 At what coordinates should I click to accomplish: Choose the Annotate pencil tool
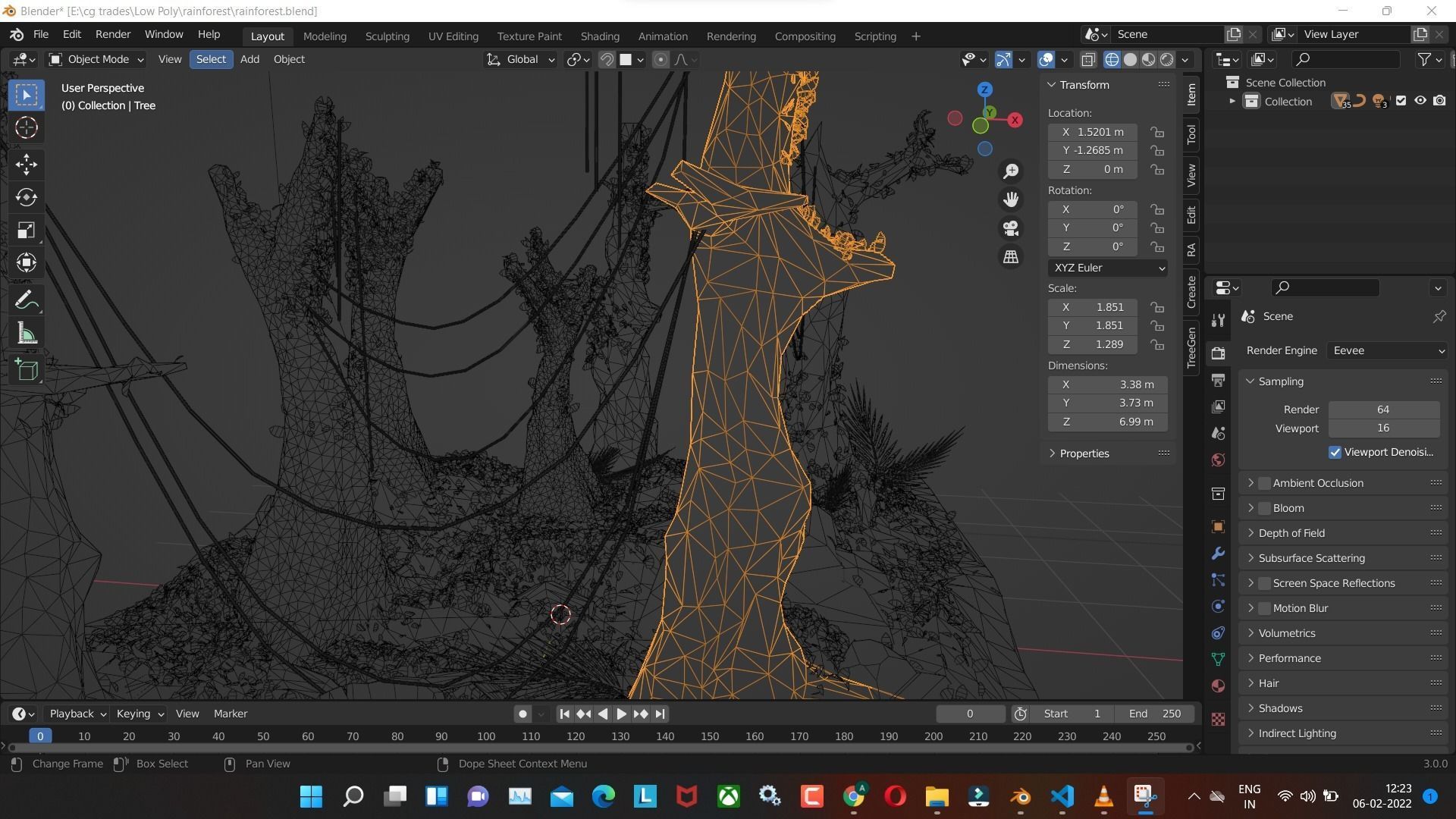[27, 301]
